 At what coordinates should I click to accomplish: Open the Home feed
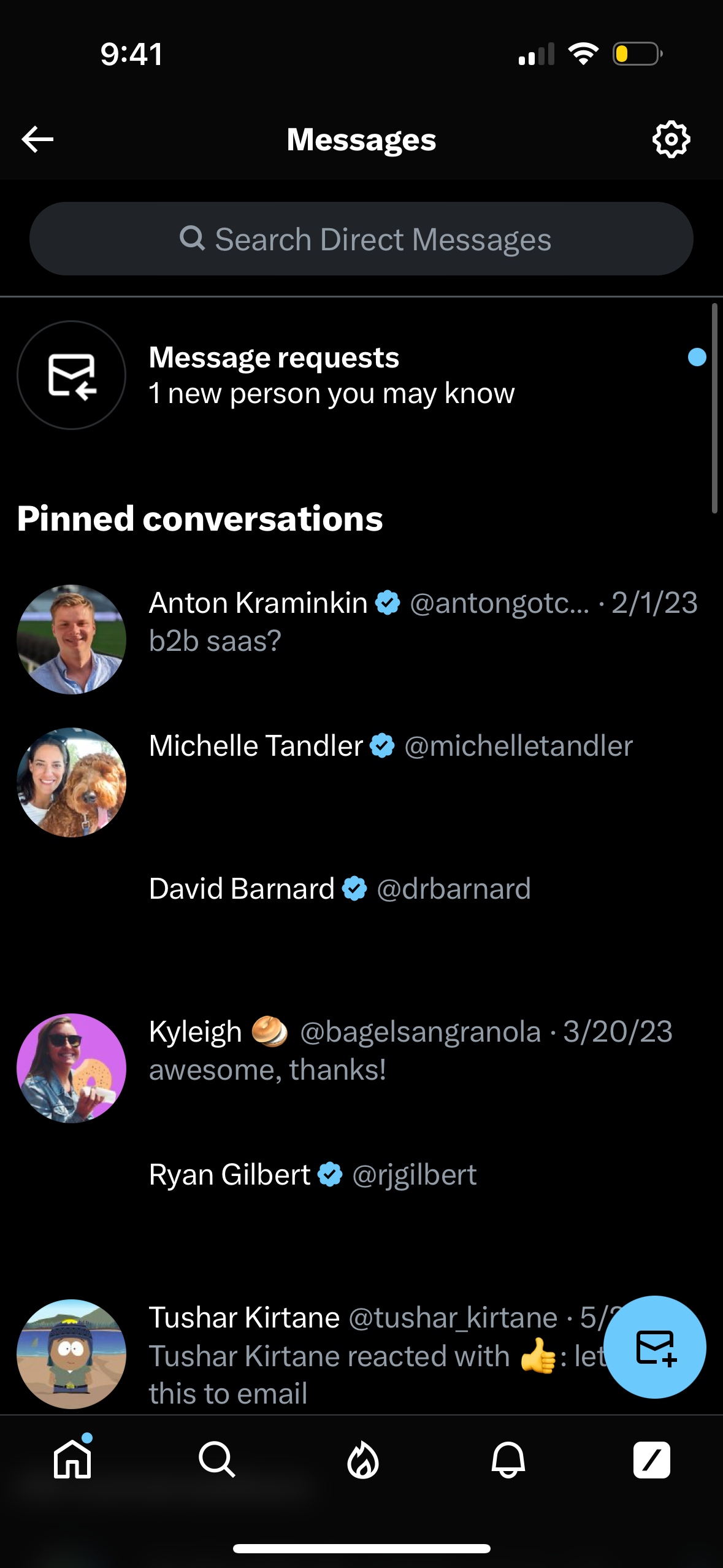pos(72,1460)
